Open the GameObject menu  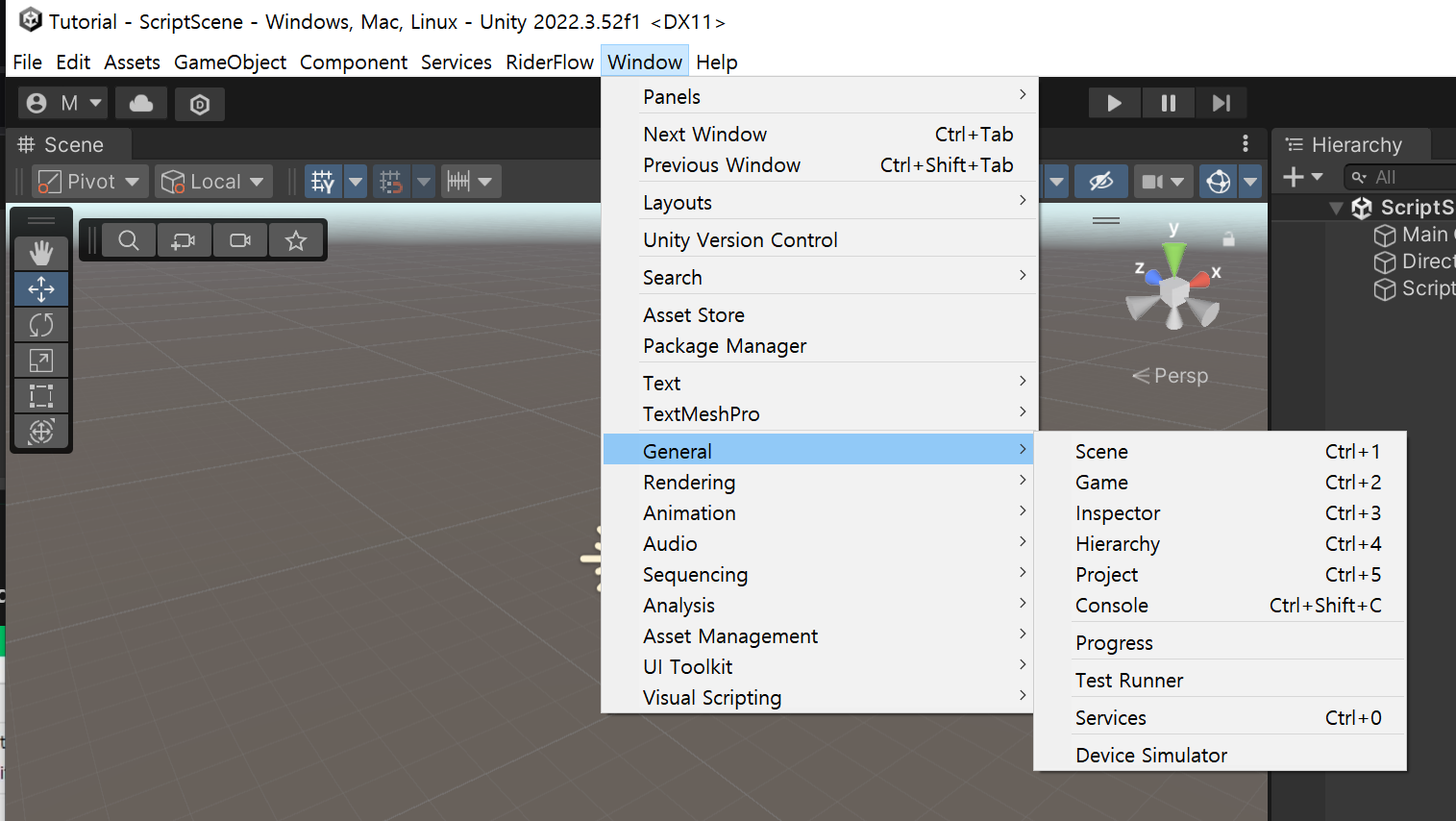click(230, 62)
